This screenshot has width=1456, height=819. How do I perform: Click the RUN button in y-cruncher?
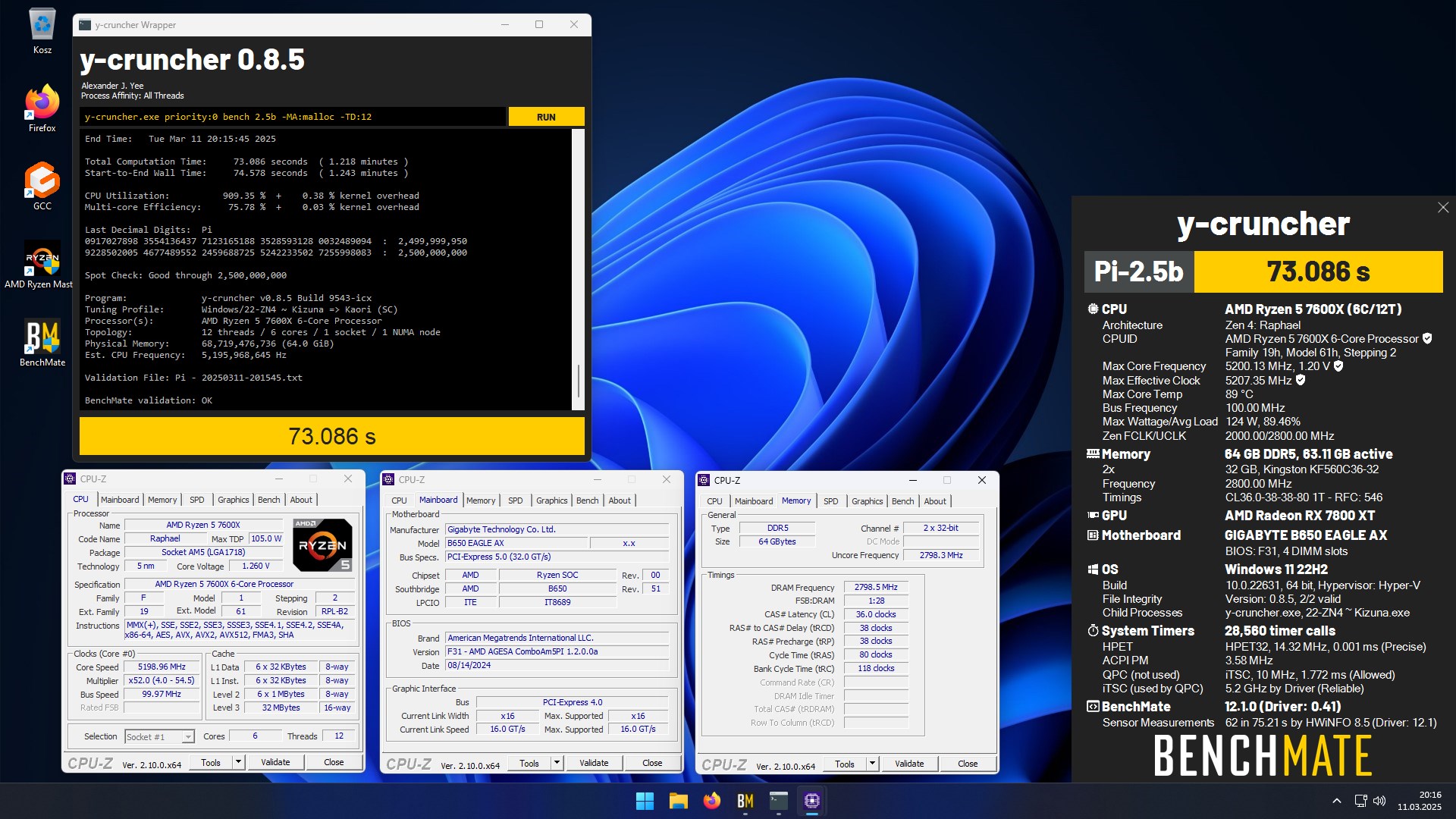tap(546, 117)
